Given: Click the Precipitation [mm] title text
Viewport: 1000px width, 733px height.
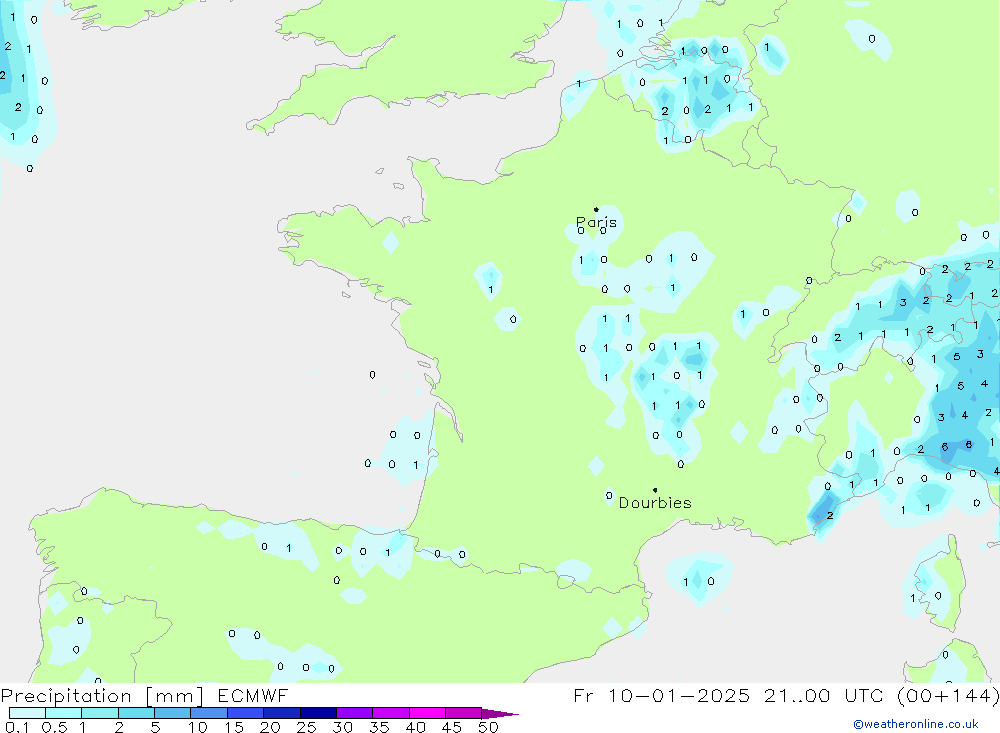Looking at the screenshot, I should click(x=103, y=696).
